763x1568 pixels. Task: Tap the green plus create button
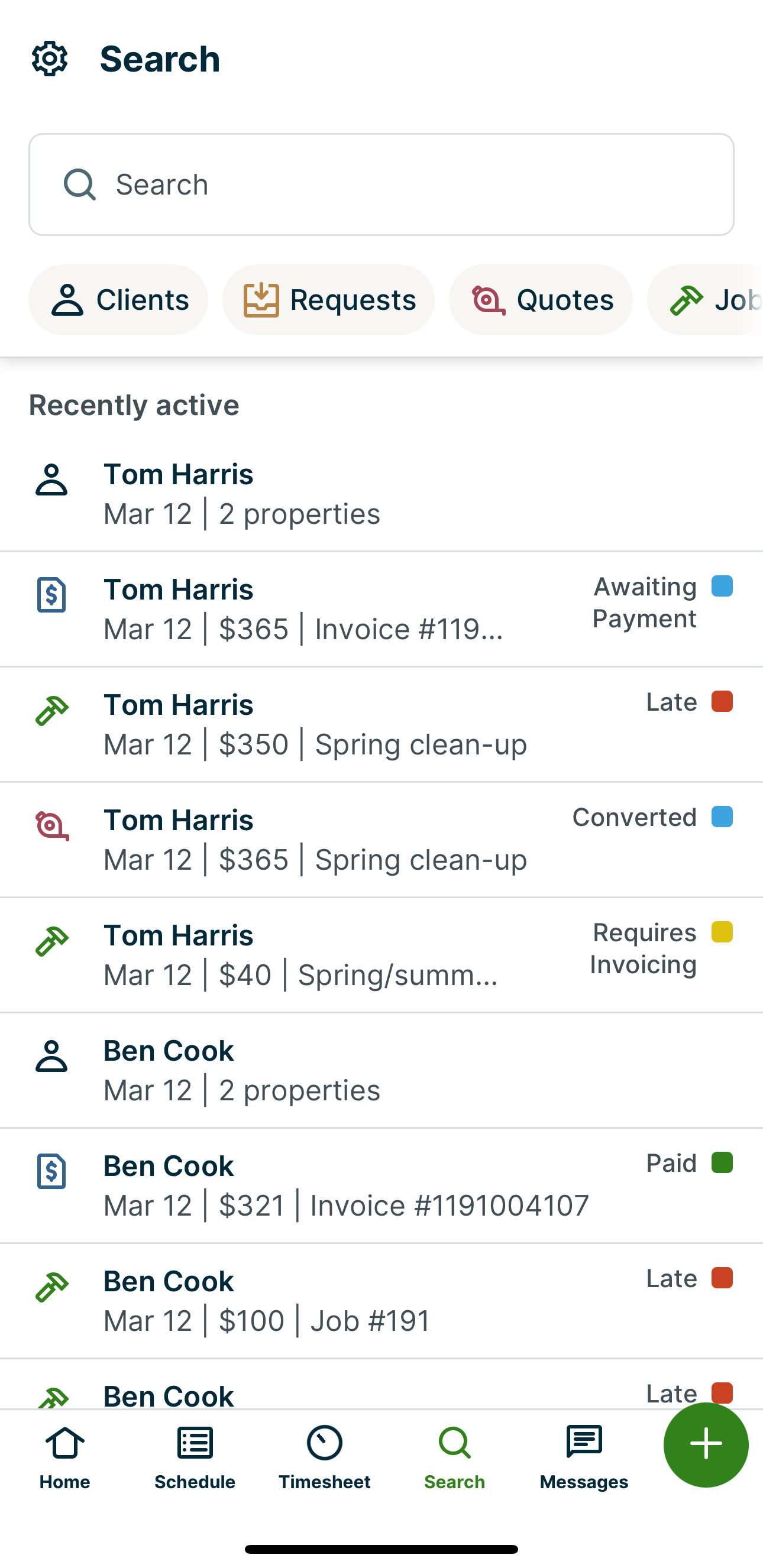705,1444
